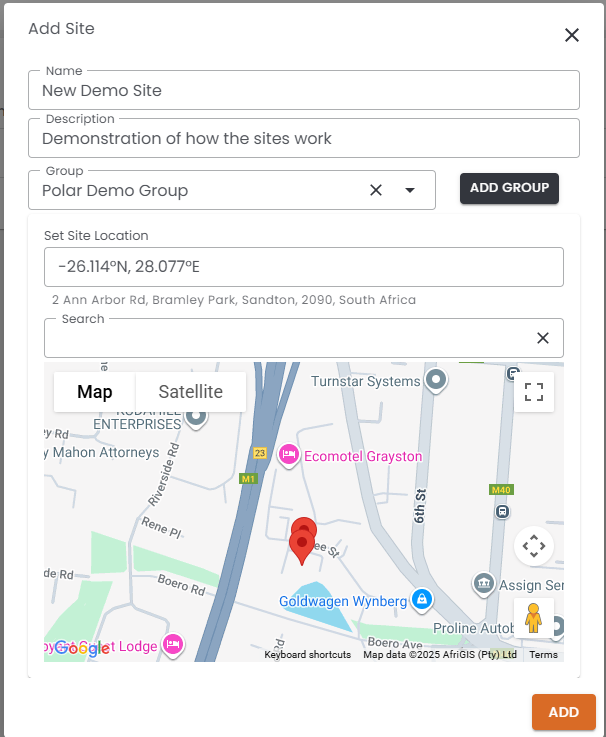Edit the site Name field
606x737 pixels.
[x=304, y=90]
